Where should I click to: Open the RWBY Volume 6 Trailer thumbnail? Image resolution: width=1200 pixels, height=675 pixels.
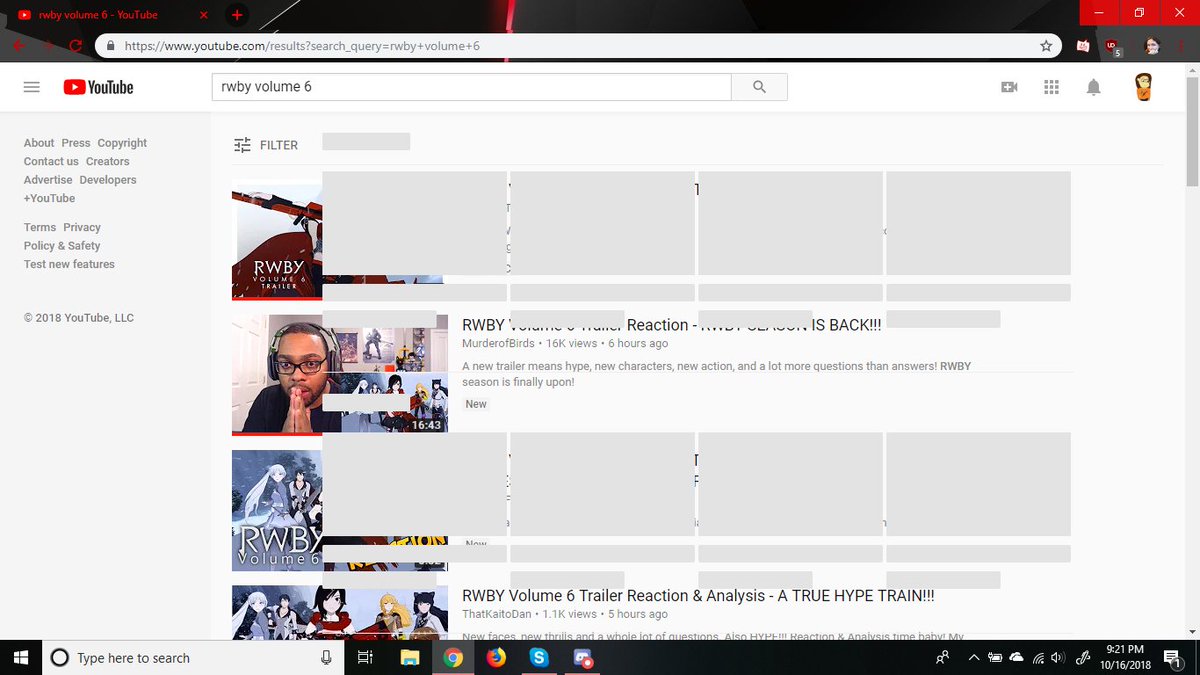click(x=277, y=240)
